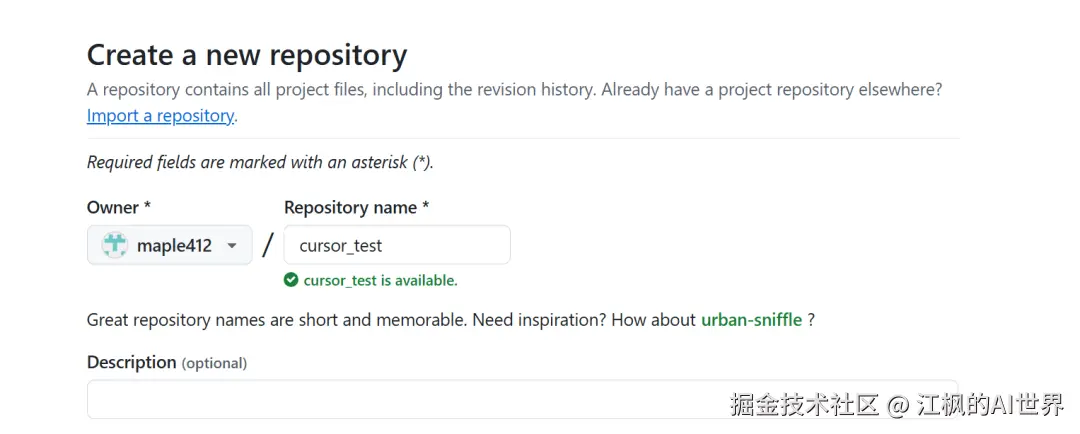Viewport: 1080px width, 434px height.
Task: Click the Import a repository link
Action: pyautogui.click(x=160, y=116)
